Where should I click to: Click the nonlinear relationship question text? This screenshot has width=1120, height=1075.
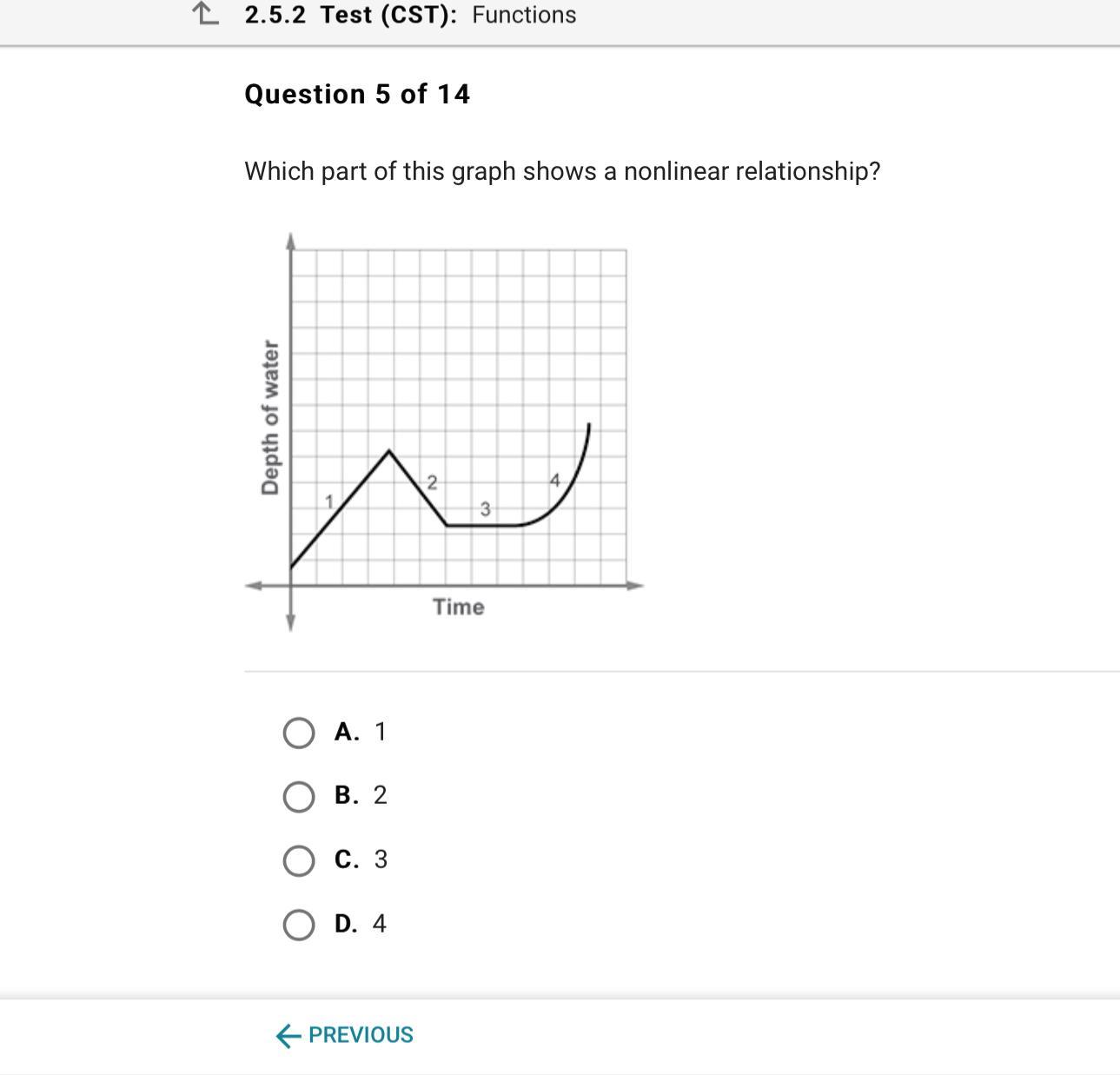pos(562,171)
